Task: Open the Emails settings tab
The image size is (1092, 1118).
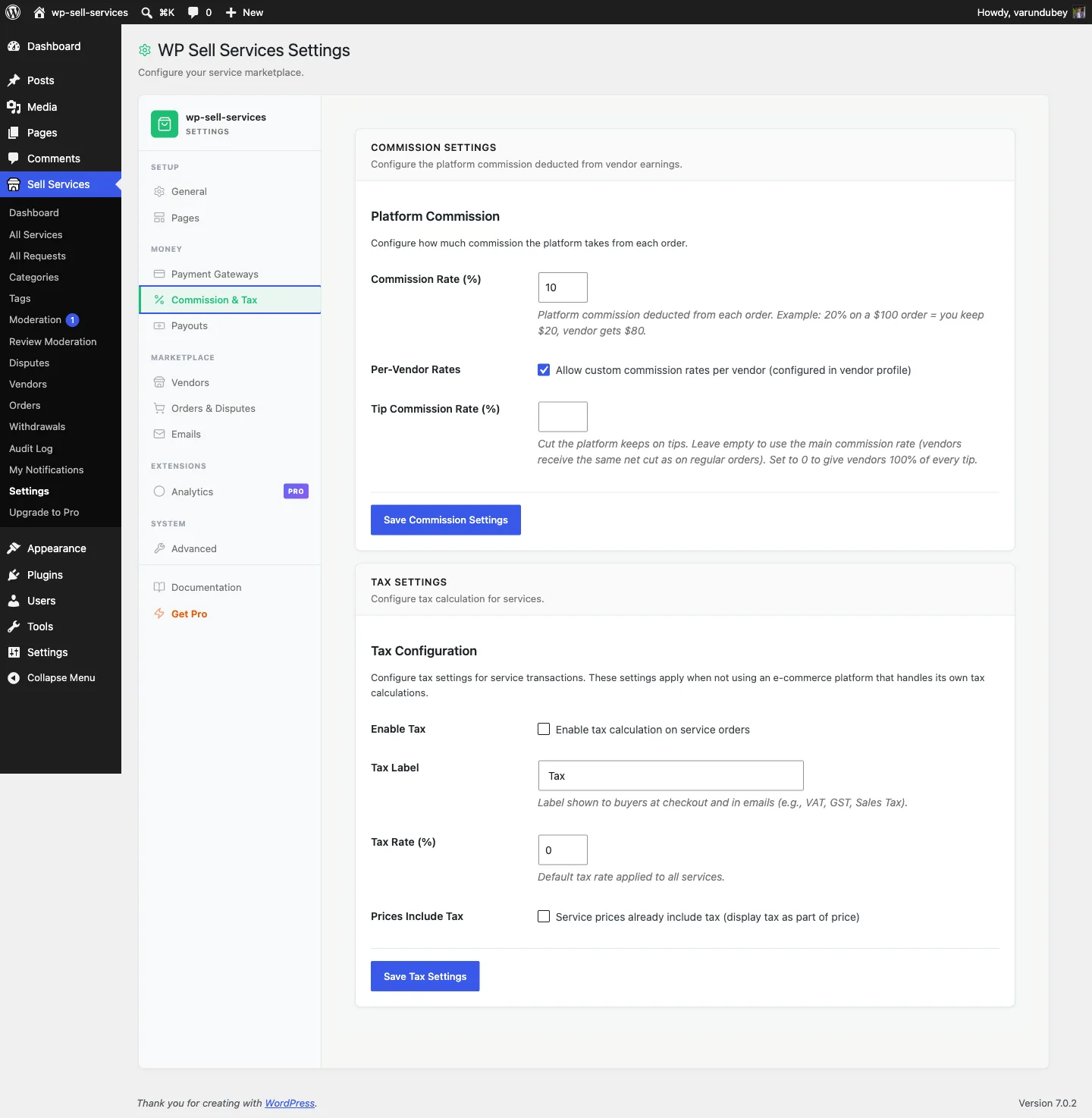Action: 230,434
